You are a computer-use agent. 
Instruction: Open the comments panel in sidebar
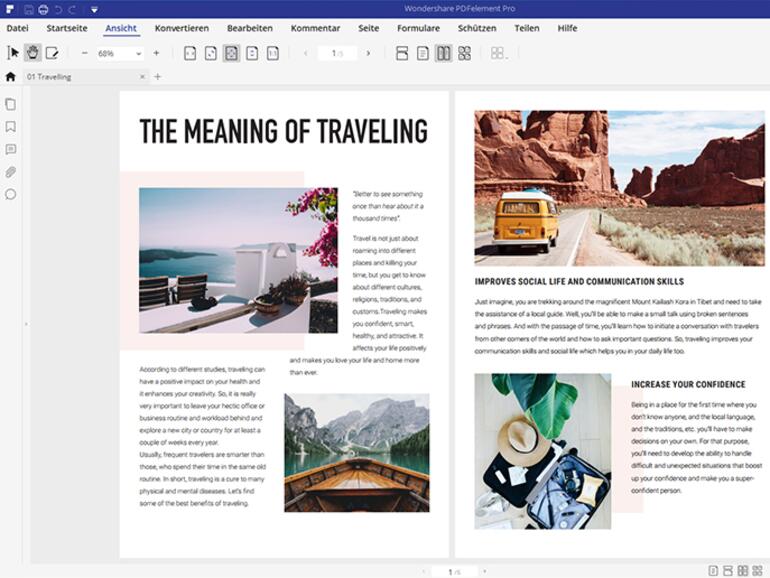(11, 149)
